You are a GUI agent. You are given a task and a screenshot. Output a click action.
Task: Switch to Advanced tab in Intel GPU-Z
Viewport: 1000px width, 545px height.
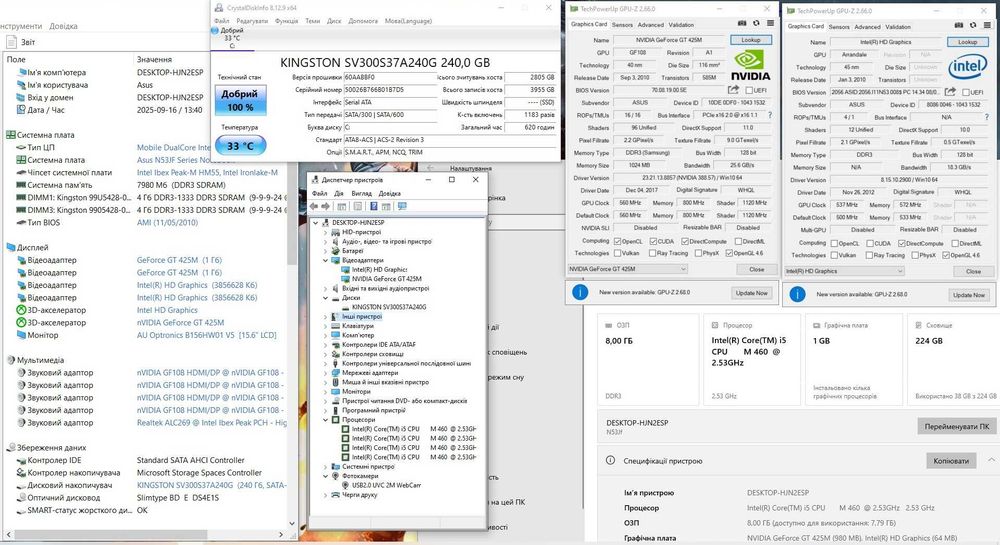(867, 27)
